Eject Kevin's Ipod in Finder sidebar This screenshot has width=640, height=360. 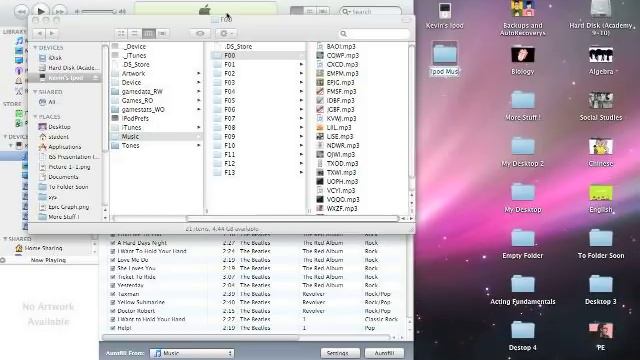click(x=96, y=78)
